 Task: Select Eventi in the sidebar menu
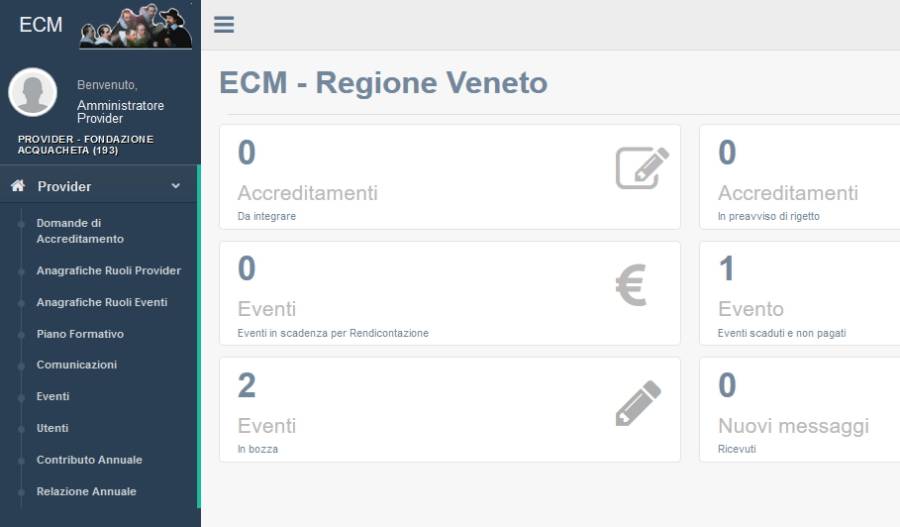click(x=53, y=397)
